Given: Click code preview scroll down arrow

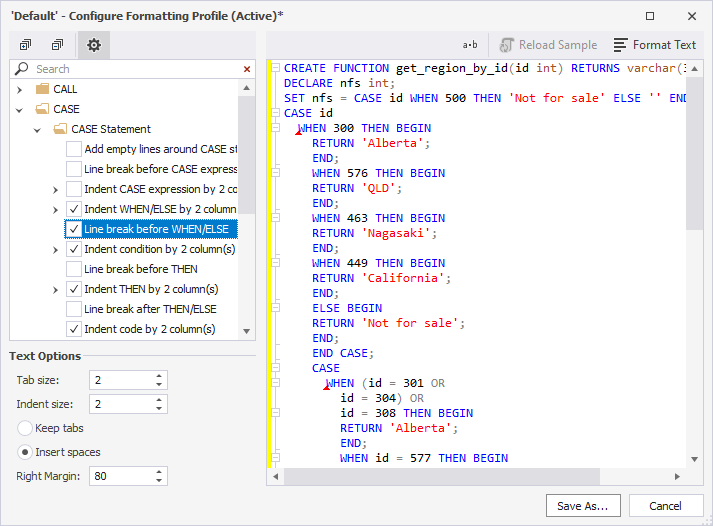Looking at the screenshot, I should [x=694, y=459].
